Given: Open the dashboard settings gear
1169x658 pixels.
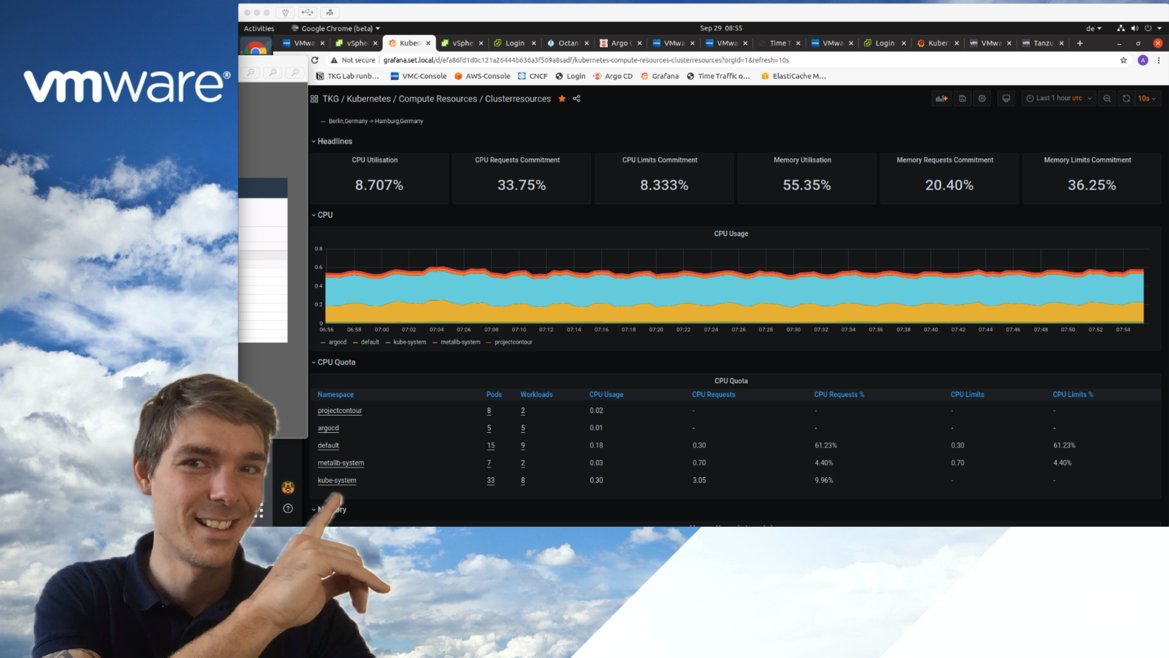Looking at the screenshot, I should coord(982,98).
